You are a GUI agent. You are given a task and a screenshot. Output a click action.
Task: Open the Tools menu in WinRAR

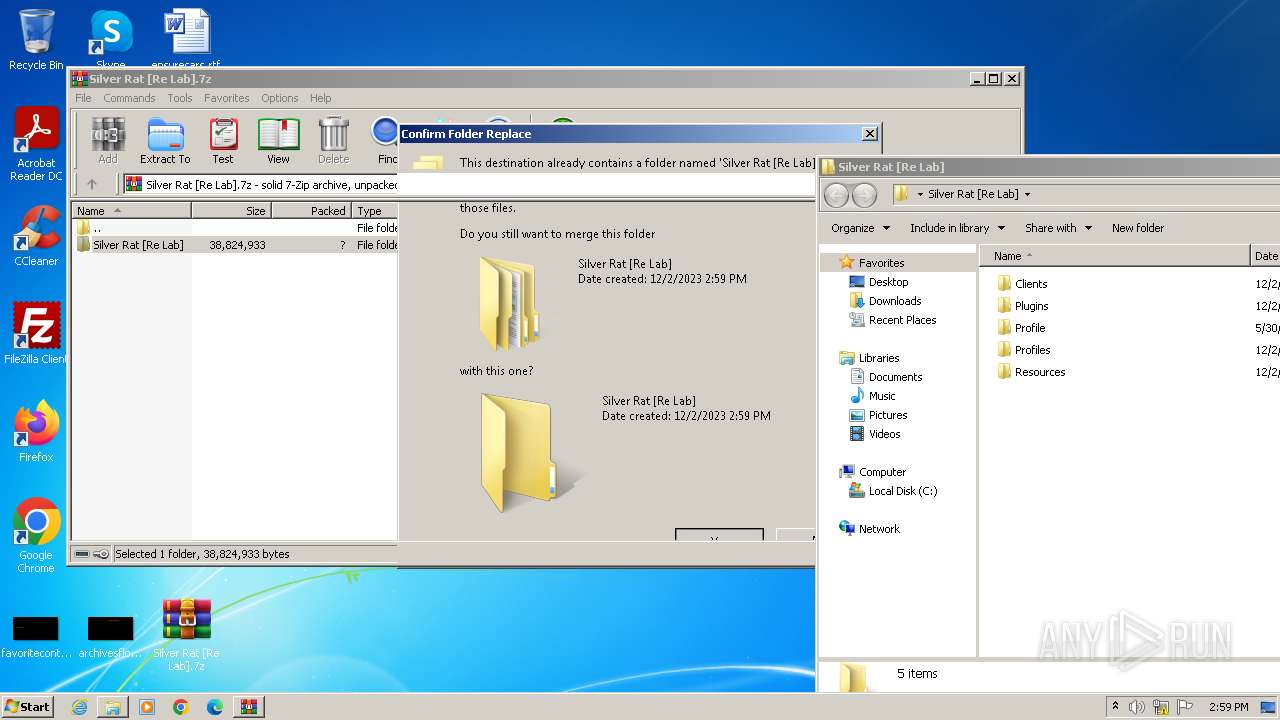pyautogui.click(x=180, y=98)
